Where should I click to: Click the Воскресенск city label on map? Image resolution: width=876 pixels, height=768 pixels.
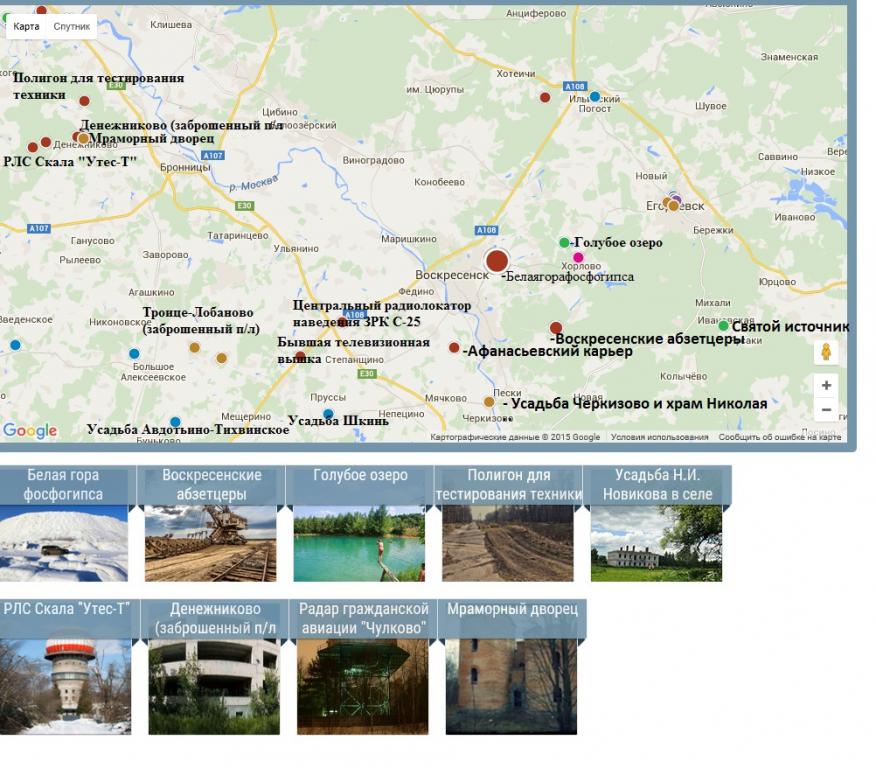coord(452,275)
